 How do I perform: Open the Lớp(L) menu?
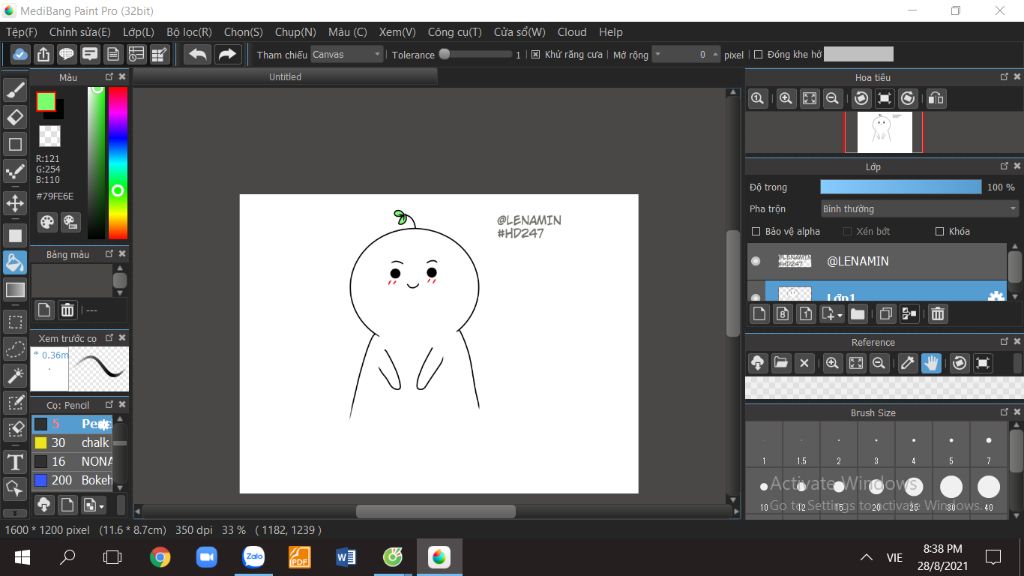(x=138, y=32)
